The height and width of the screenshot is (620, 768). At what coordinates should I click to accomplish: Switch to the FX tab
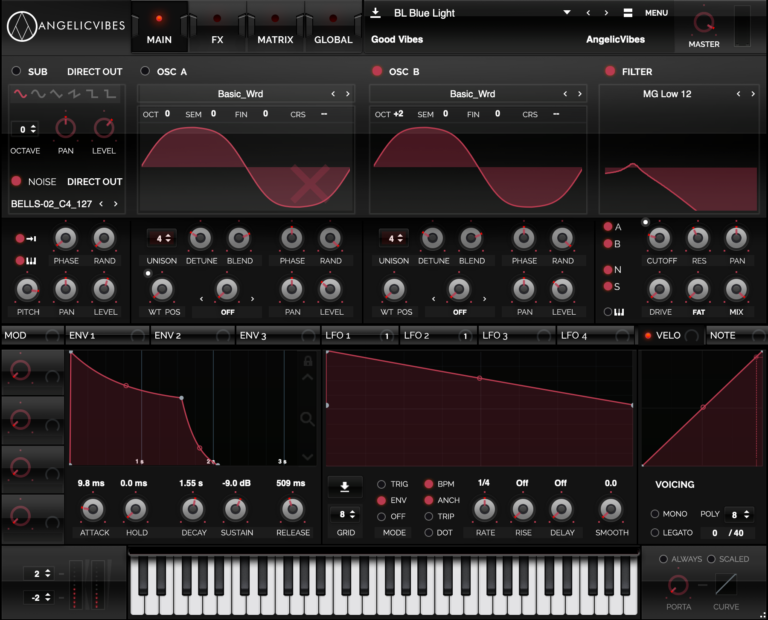(217, 30)
